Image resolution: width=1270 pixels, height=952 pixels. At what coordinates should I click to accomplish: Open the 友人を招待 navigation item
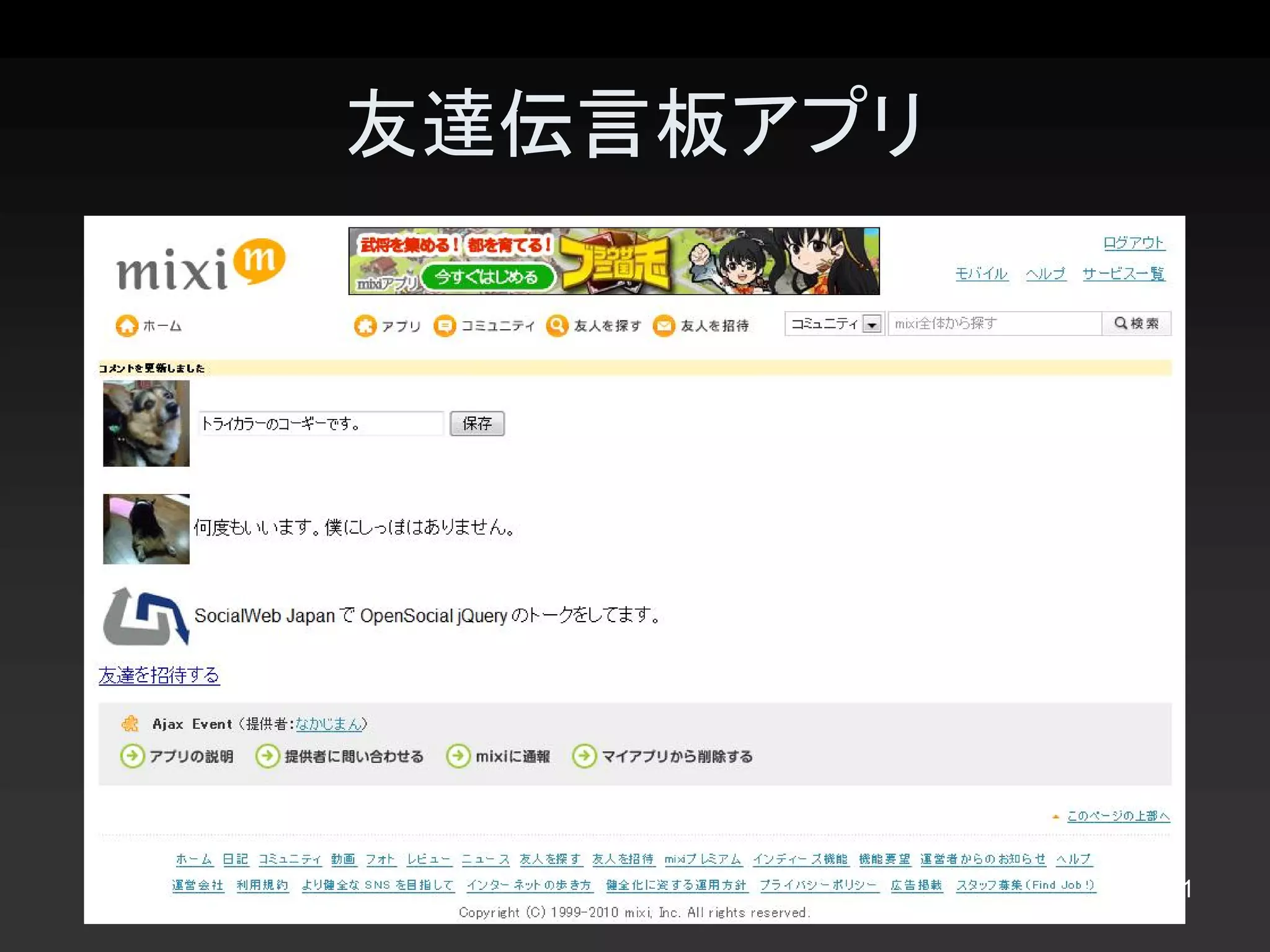pos(701,325)
